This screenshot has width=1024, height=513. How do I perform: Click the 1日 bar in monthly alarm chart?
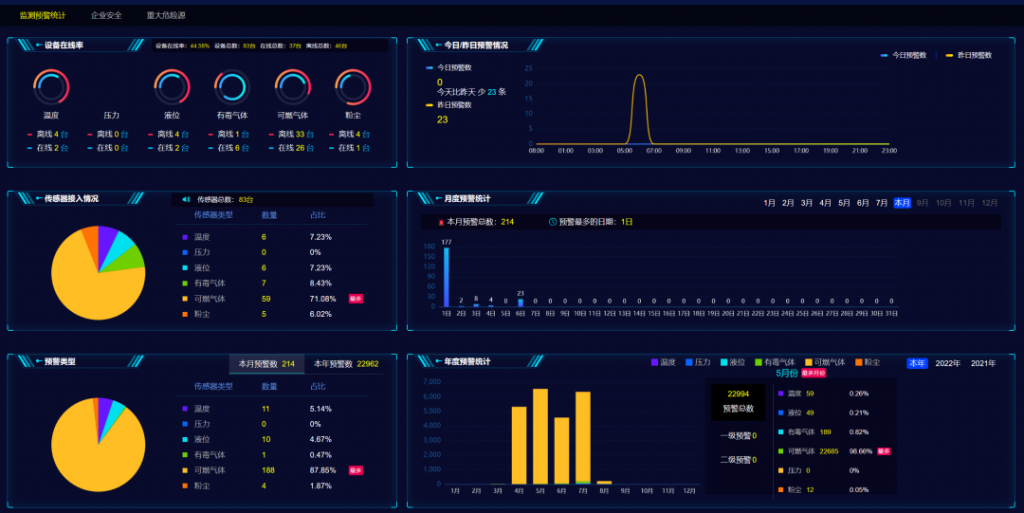click(446, 276)
